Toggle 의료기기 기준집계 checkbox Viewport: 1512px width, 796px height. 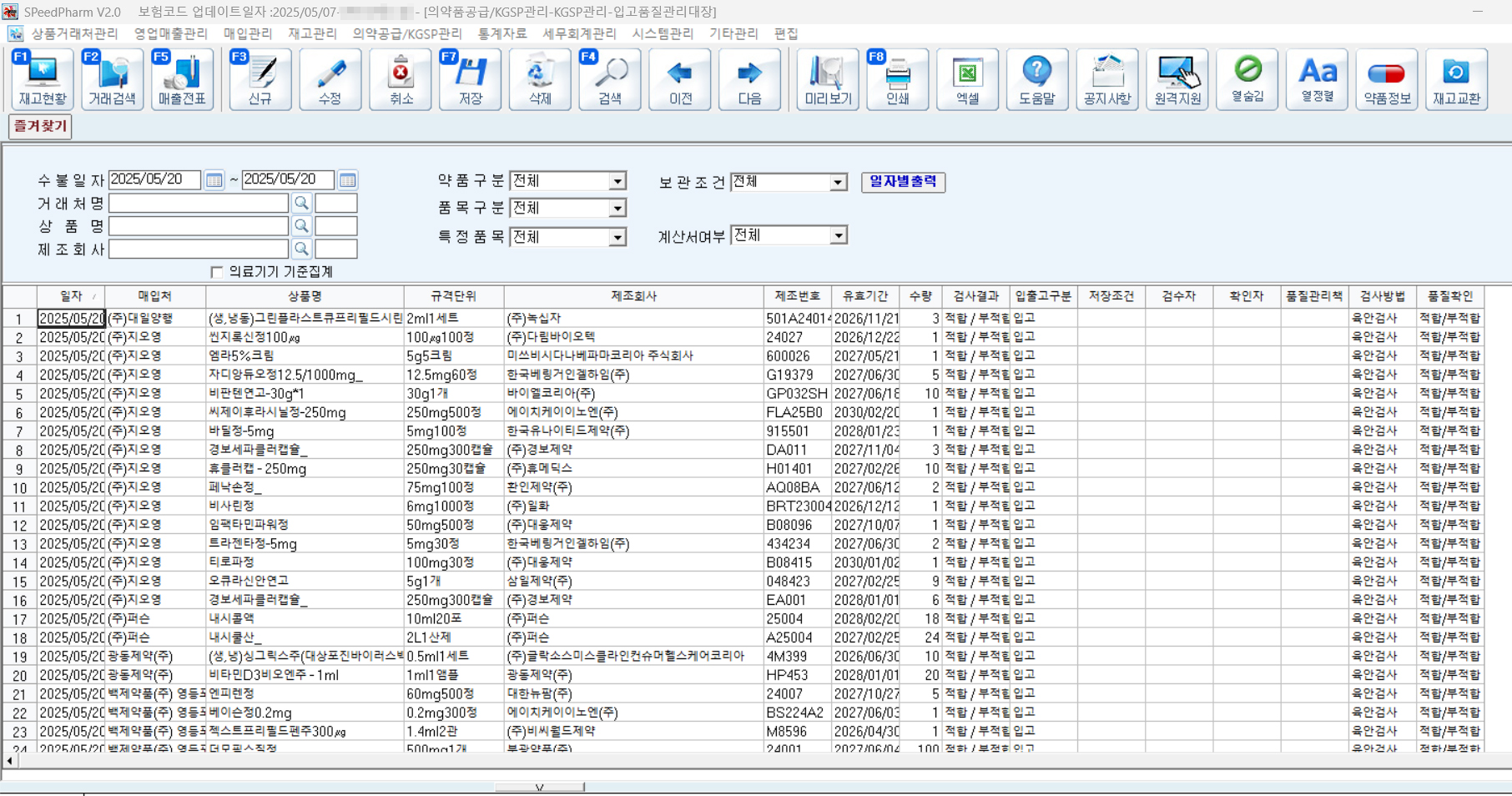point(217,272)
